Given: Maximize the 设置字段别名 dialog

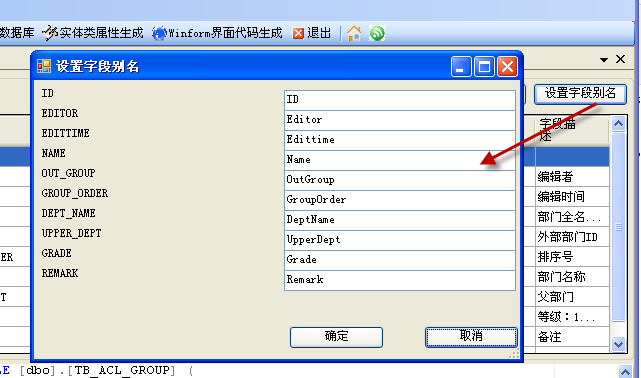Looking at the screenshot, I should [x=484, y=66].
